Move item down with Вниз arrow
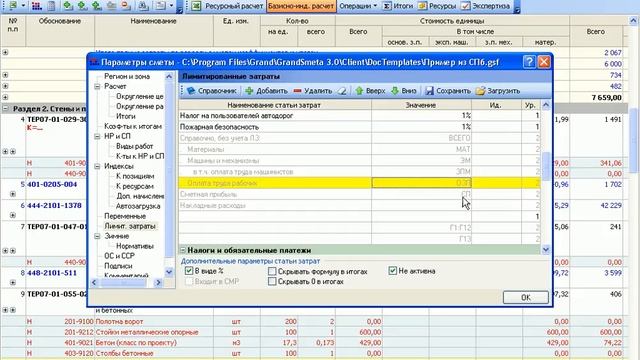 [404, 91]
